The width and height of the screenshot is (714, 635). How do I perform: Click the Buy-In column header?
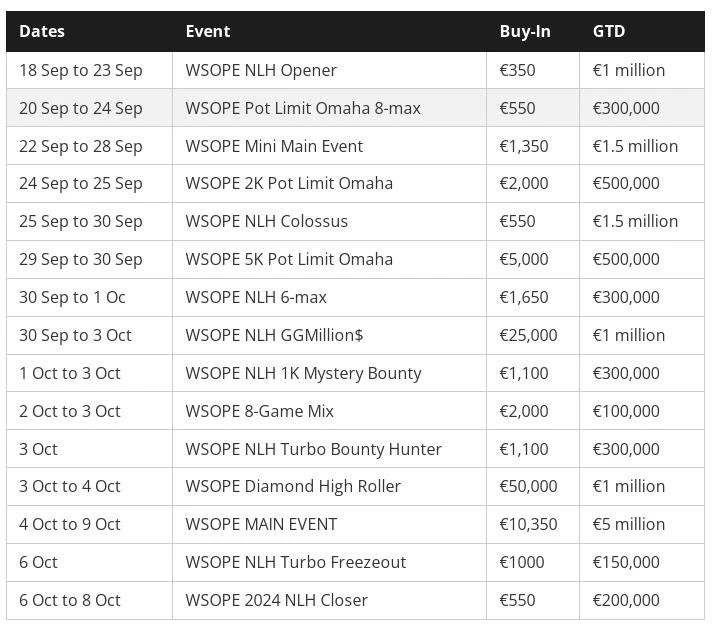click(525, 31)
